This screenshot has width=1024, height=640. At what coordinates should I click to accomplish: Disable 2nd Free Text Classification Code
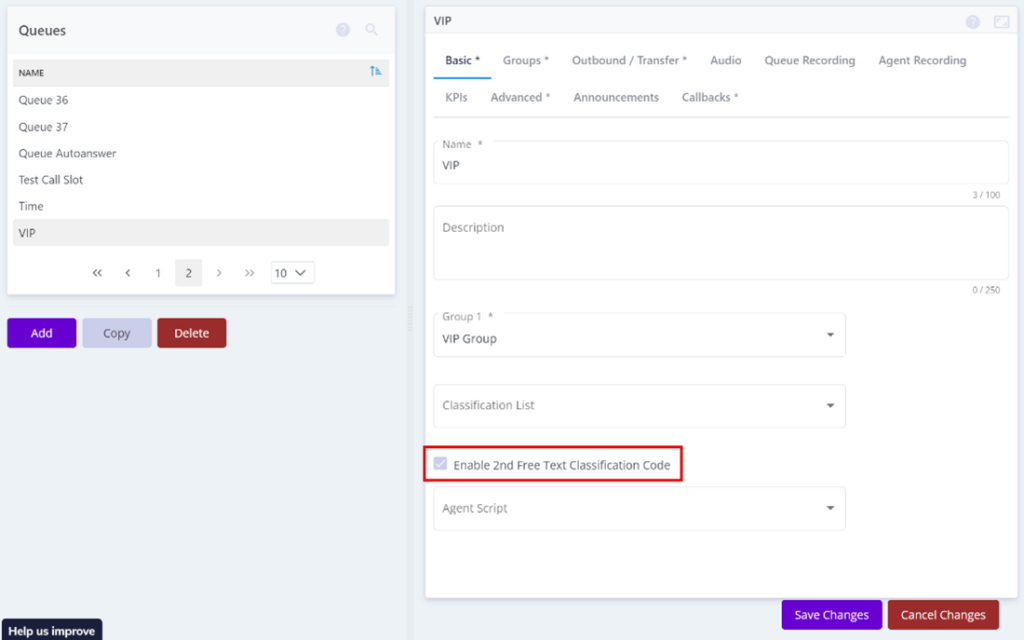pos(441,464)
